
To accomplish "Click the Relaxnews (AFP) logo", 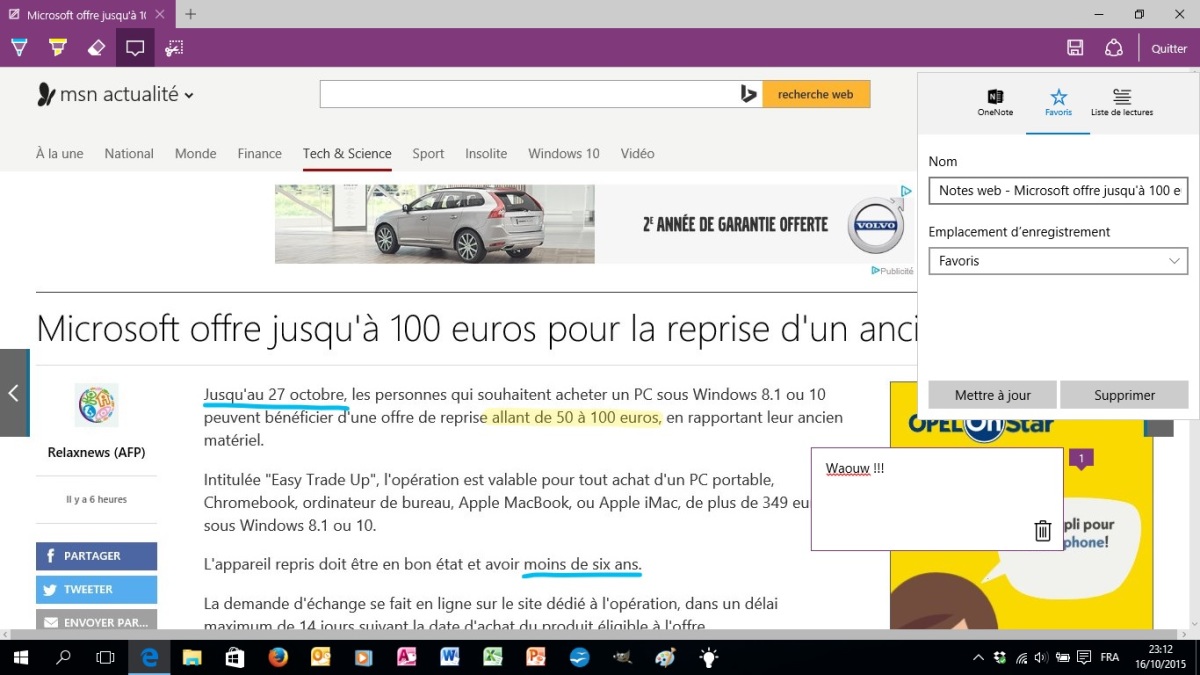I will [97, 405].
